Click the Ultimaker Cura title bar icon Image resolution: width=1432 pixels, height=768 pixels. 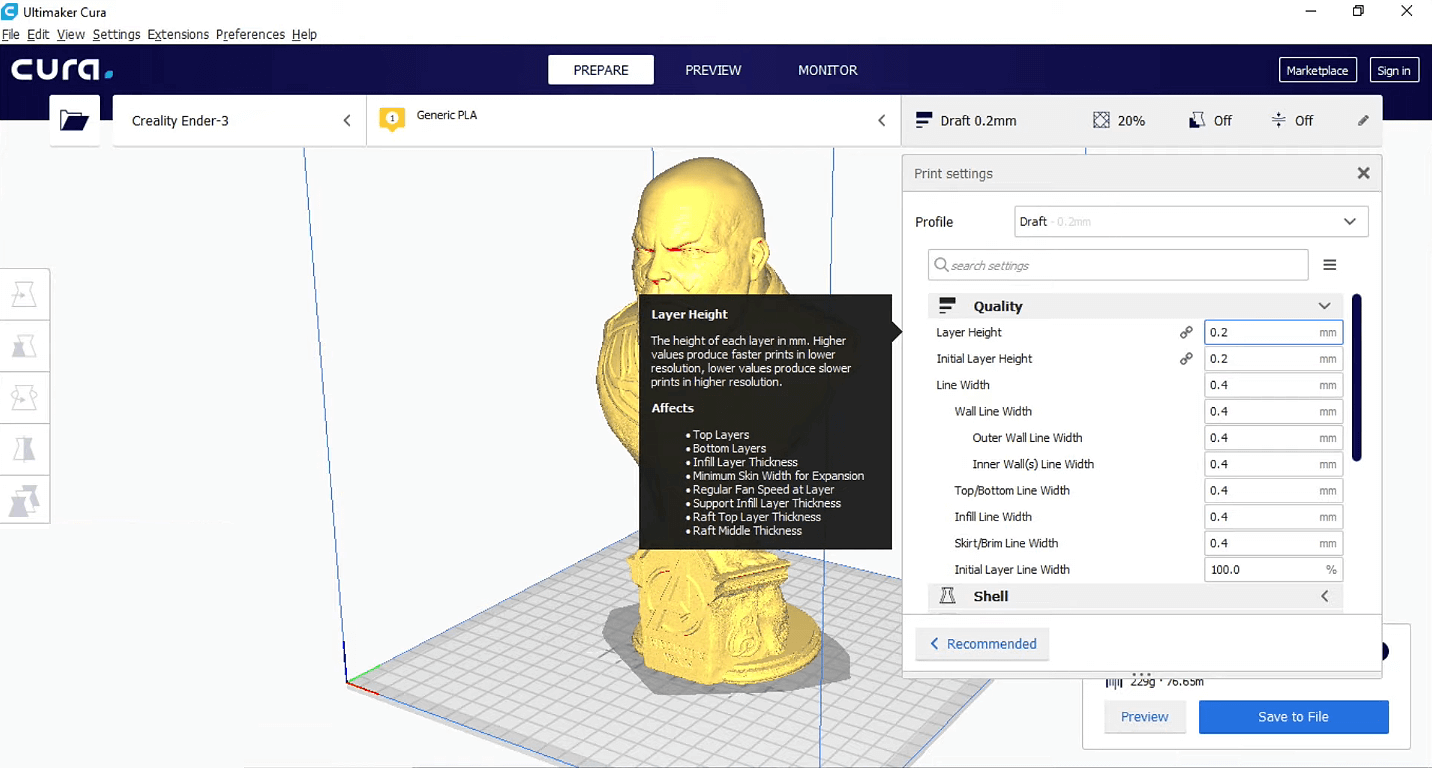tap(10, 12)
